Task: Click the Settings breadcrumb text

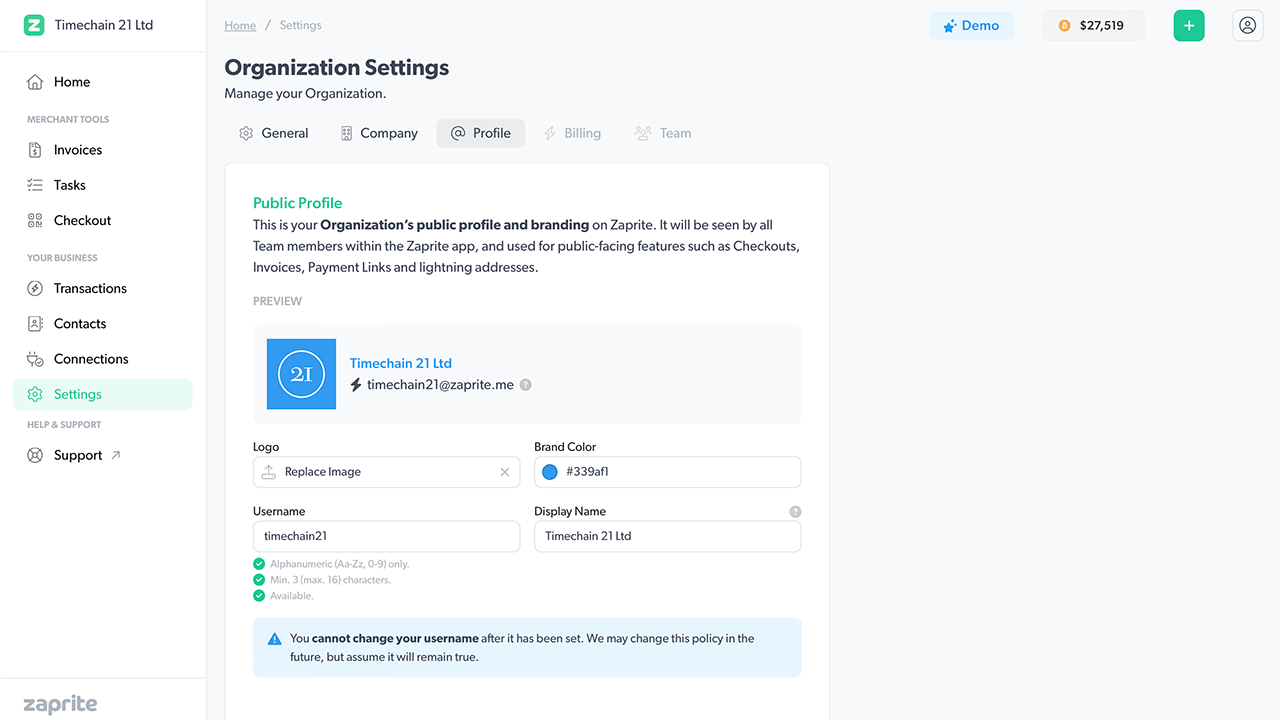Action: pos(301,25)
